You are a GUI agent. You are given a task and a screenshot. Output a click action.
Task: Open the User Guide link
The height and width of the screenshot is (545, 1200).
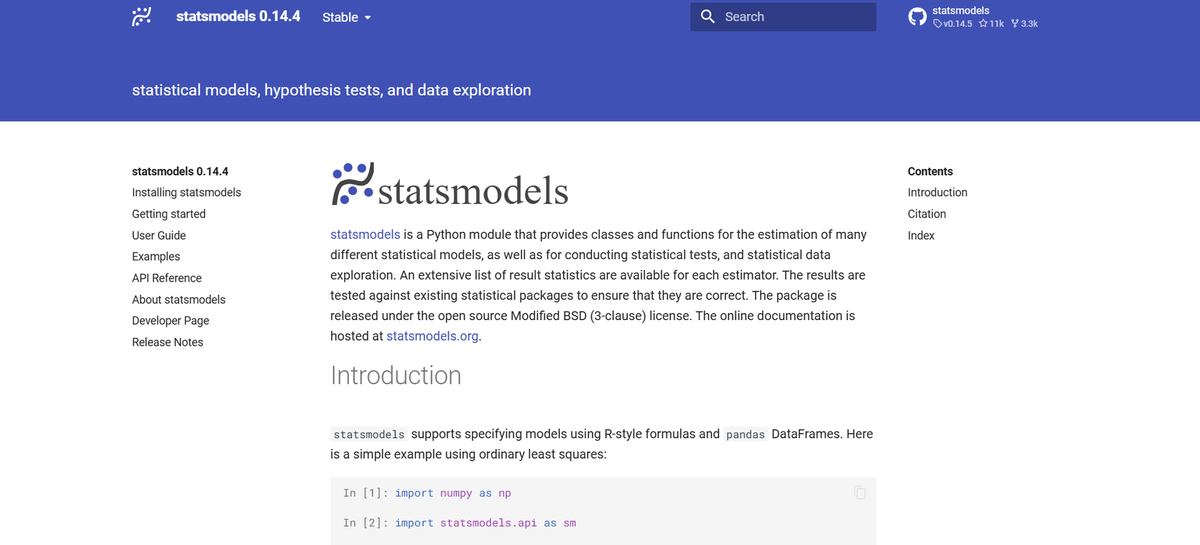pyautogui.click(x=159, y=235)
